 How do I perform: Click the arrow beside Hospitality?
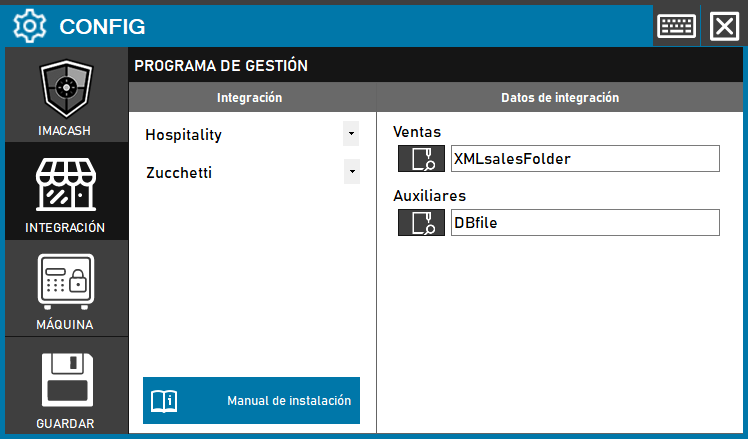point(351,134)
